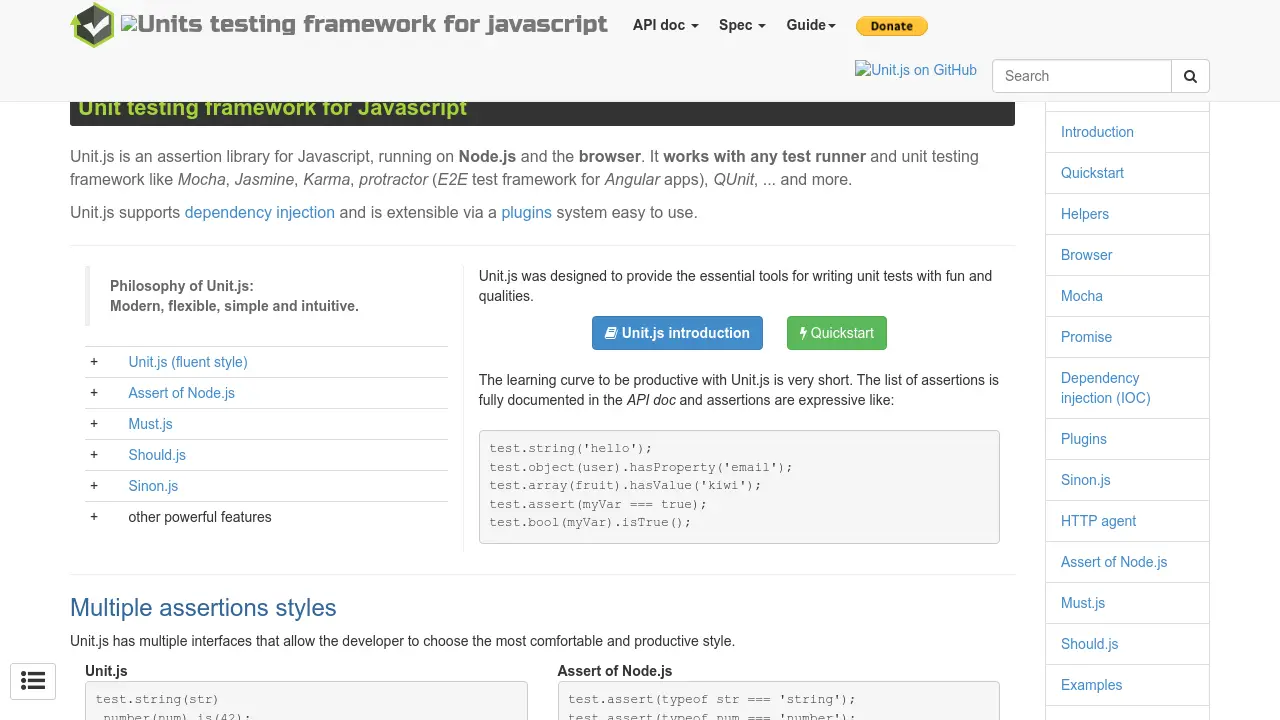Screen dimensions: 1280x720
Task: Expand the Should.js accordion section
Action: (157, 455)
